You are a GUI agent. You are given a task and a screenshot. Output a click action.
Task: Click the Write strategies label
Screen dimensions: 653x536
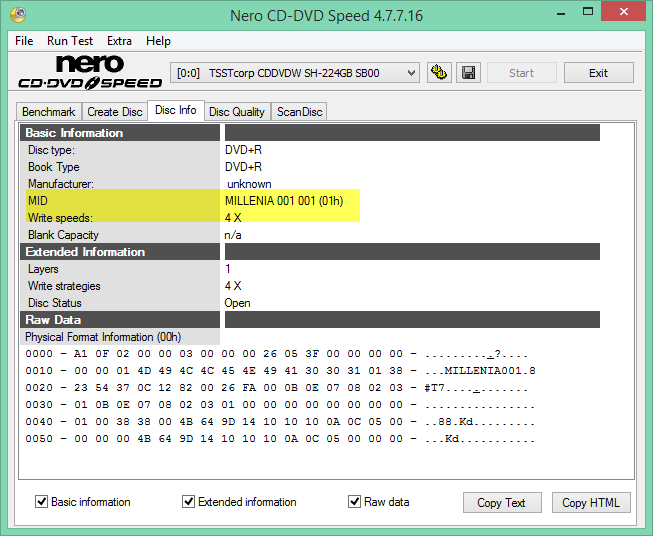(64, 286)
